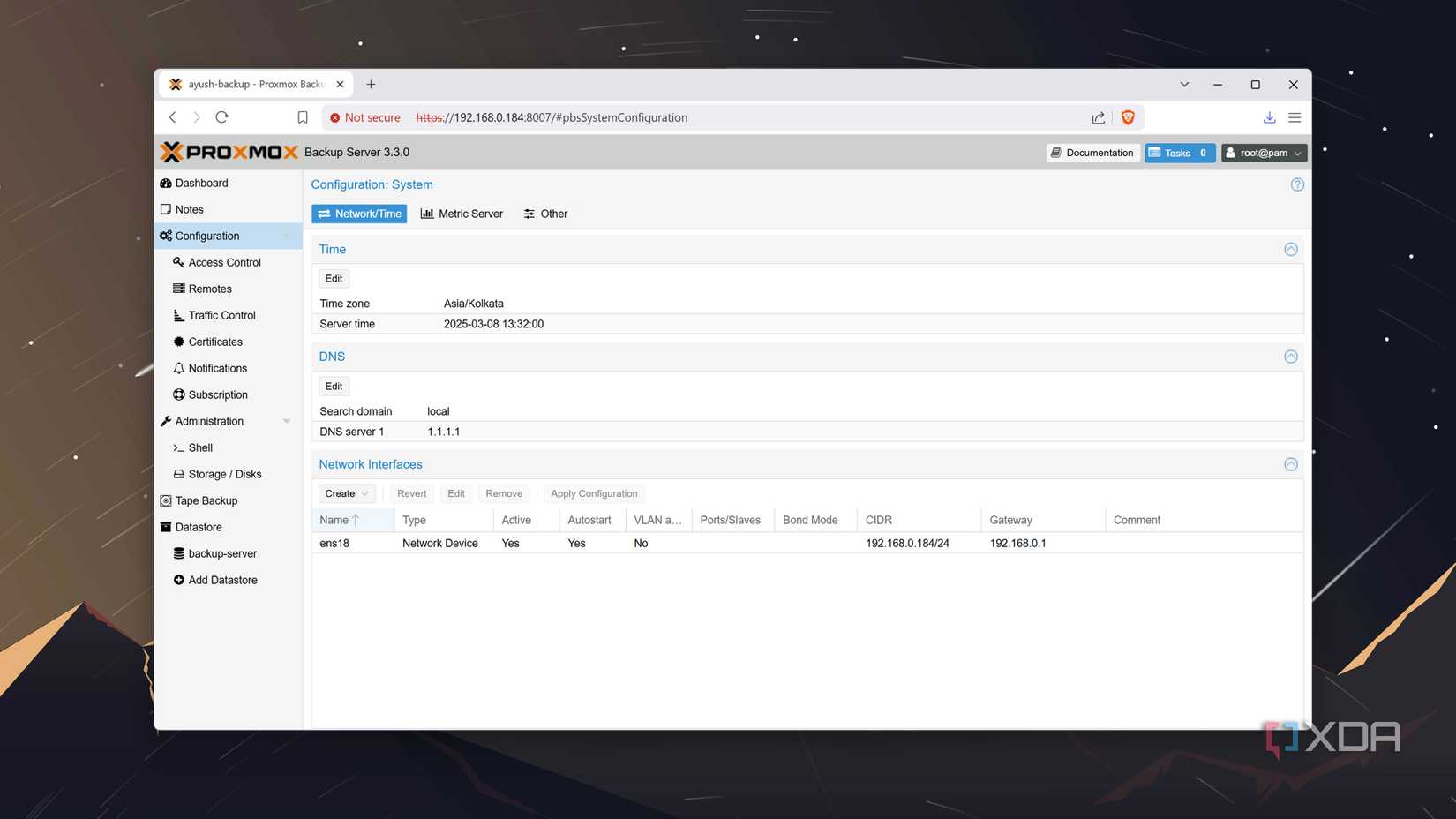This screenshot has width=1456, height=819.
Task: Reload the page with the refresh icon
Action: (x=222, y=117)
